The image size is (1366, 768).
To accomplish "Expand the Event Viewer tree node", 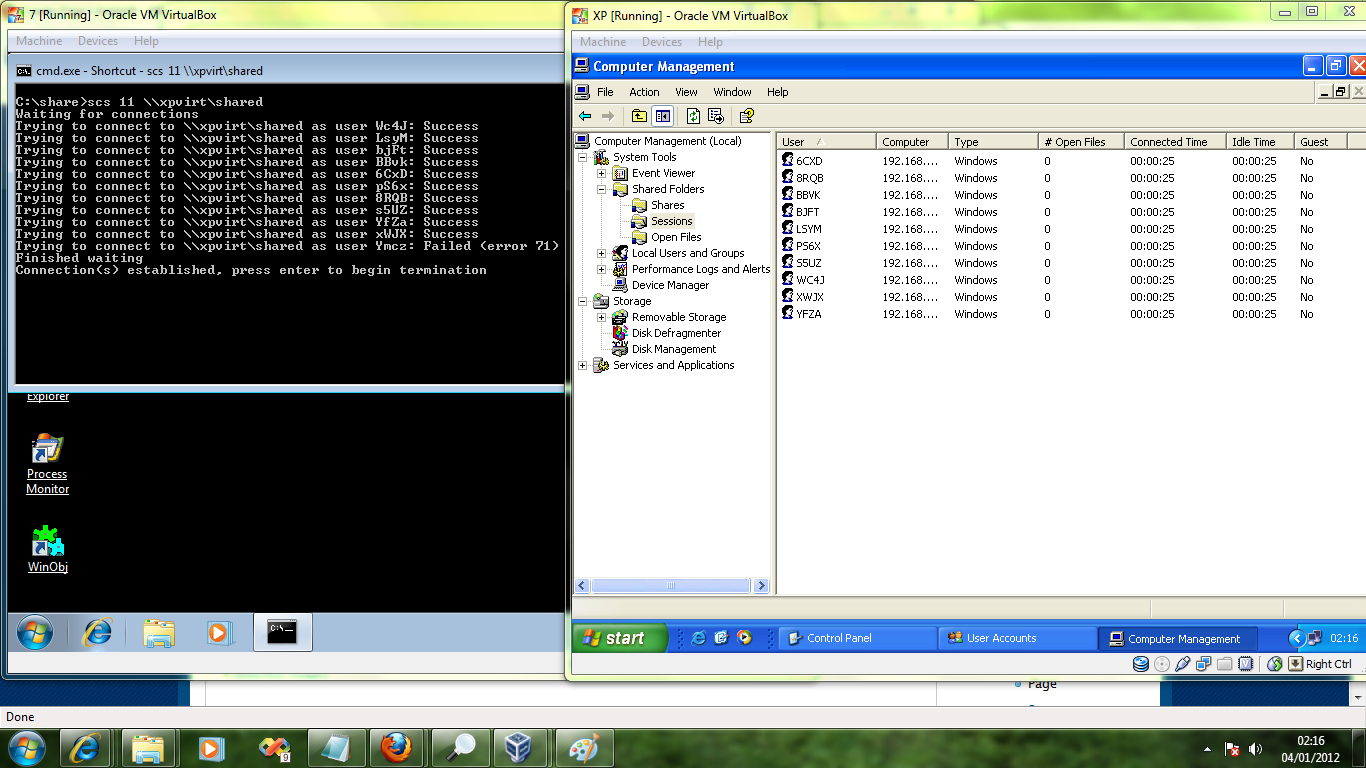I will pyautogui.click(x=600, y=173).
